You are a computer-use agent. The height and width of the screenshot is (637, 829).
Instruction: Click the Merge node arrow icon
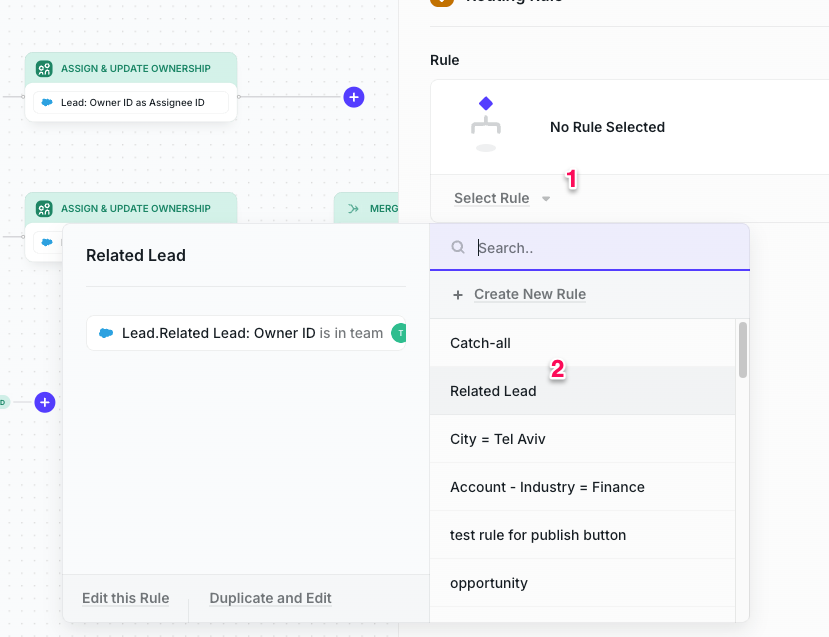pyautogui.click(x=353, y=209)
